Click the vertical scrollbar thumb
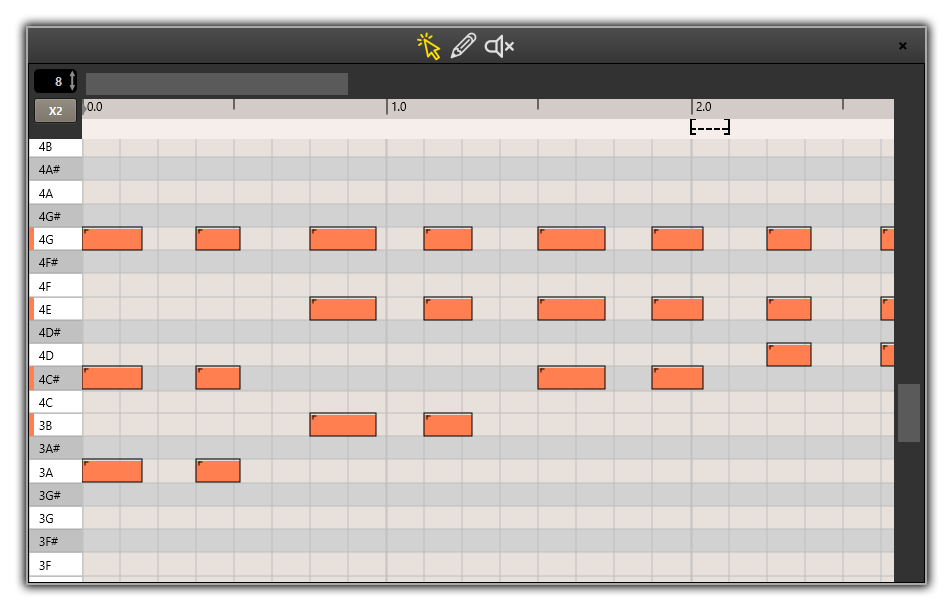 pos(908,413)
